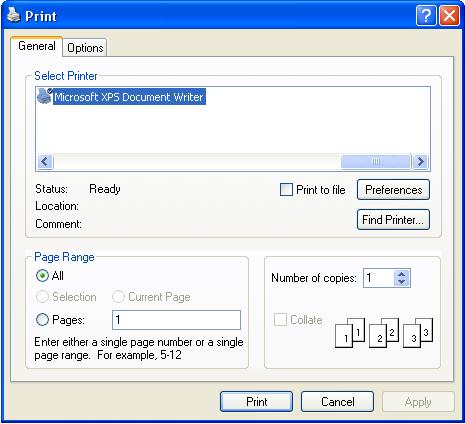Cancel the print dialog
Viewport: 465px width, 424px height.
(337, 402)
